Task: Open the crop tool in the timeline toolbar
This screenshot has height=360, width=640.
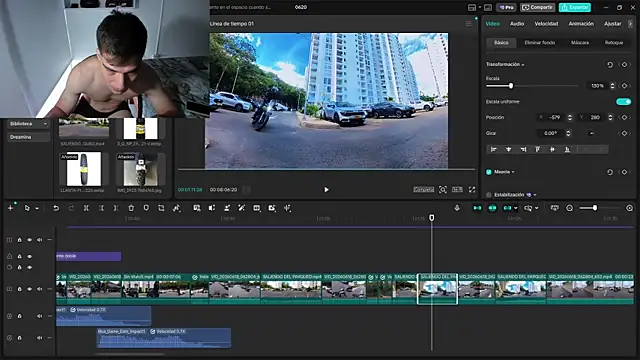Action: [161, 208]
